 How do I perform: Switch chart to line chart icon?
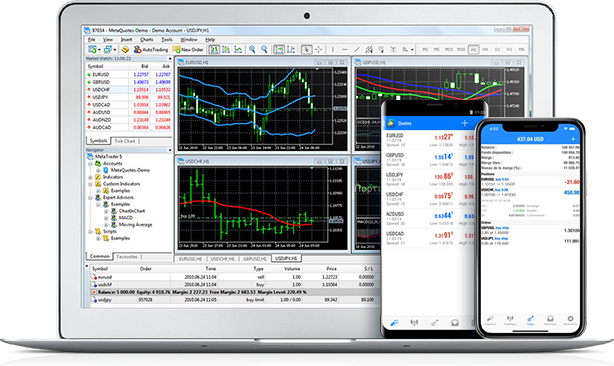pyautogui.click(x=238, y=49)
